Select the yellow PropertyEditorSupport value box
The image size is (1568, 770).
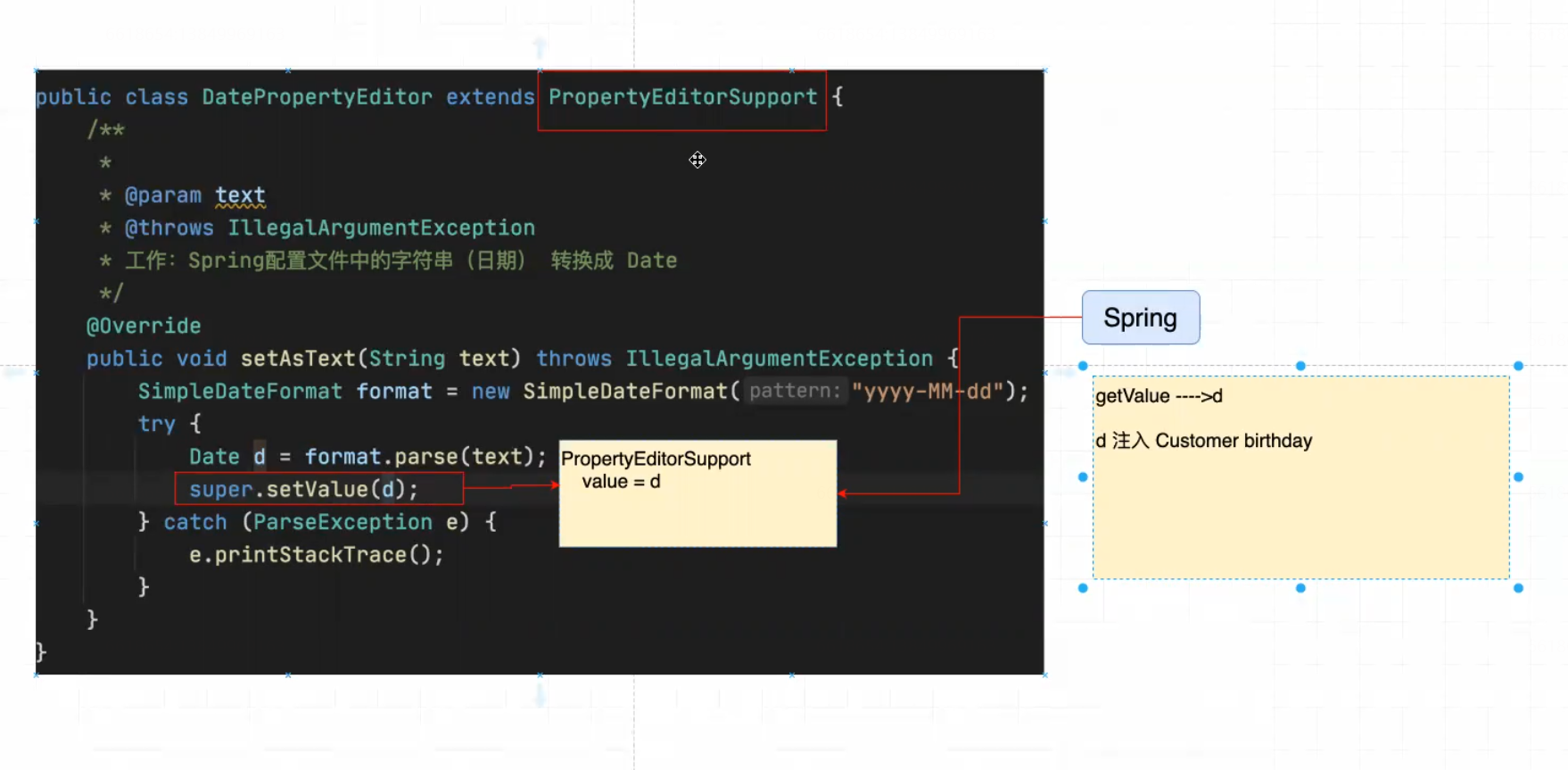[697, 493]
